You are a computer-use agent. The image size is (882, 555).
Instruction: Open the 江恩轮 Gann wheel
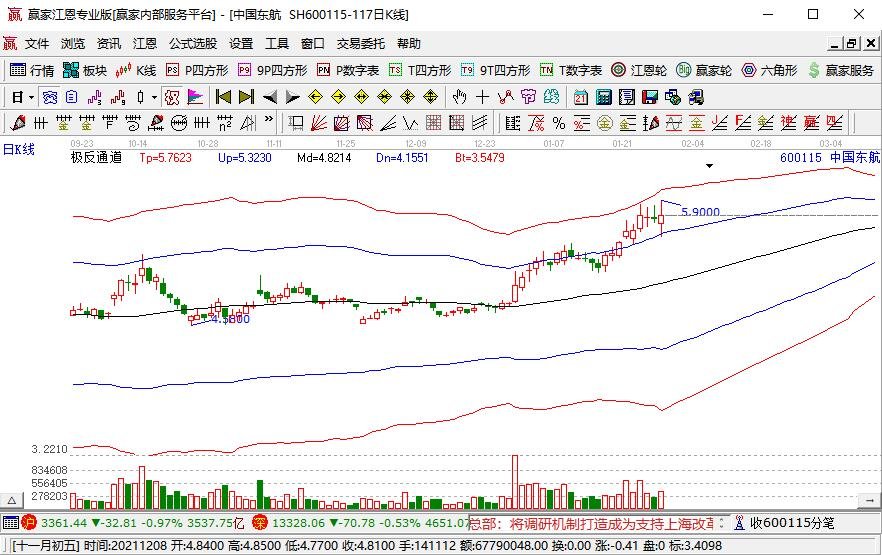638,70
